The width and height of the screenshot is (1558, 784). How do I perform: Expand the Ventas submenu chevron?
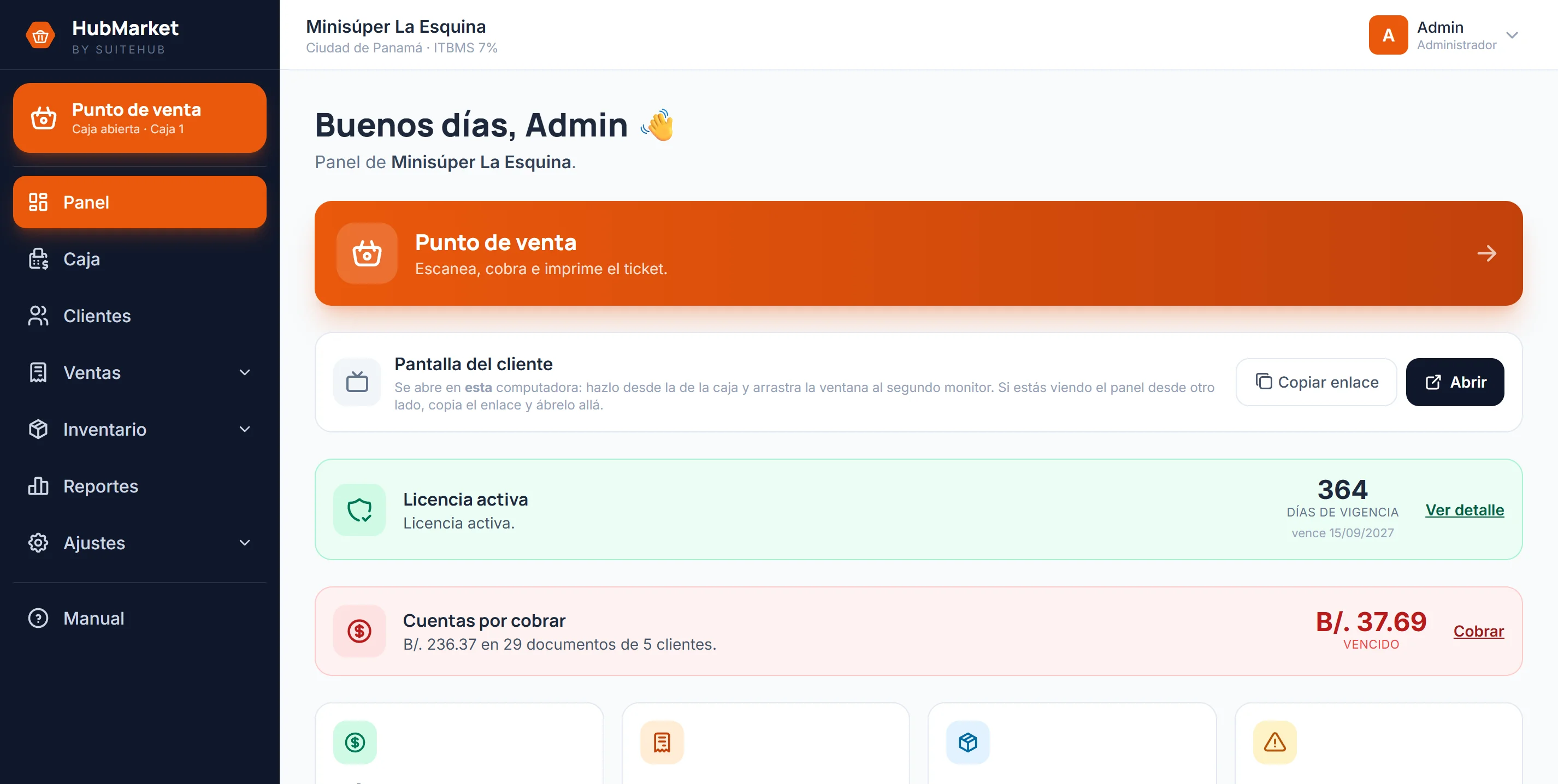pos(245,373)
